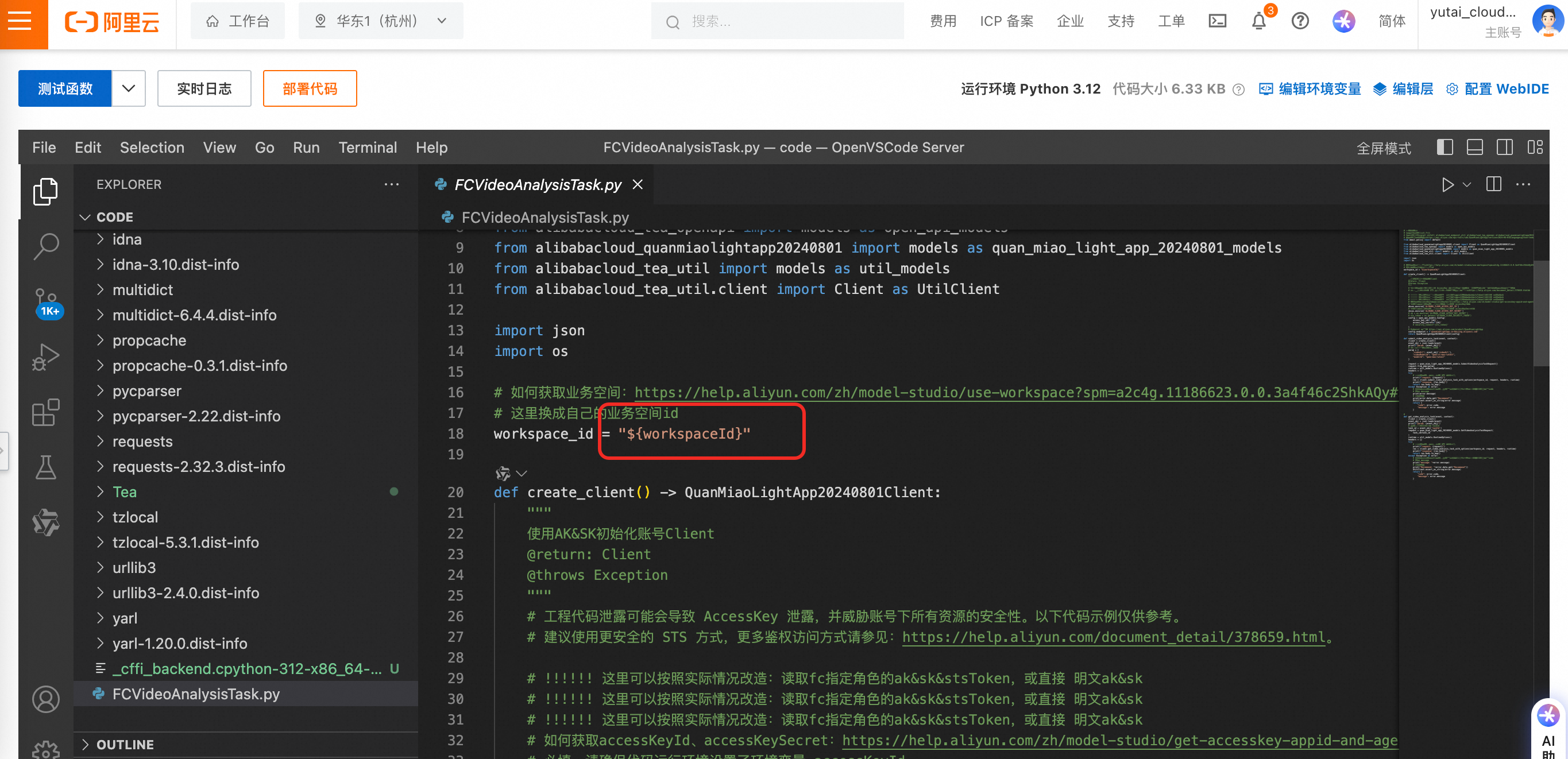Open the floating AI assistant button
1568x759 pixels.
[1548, 727]
